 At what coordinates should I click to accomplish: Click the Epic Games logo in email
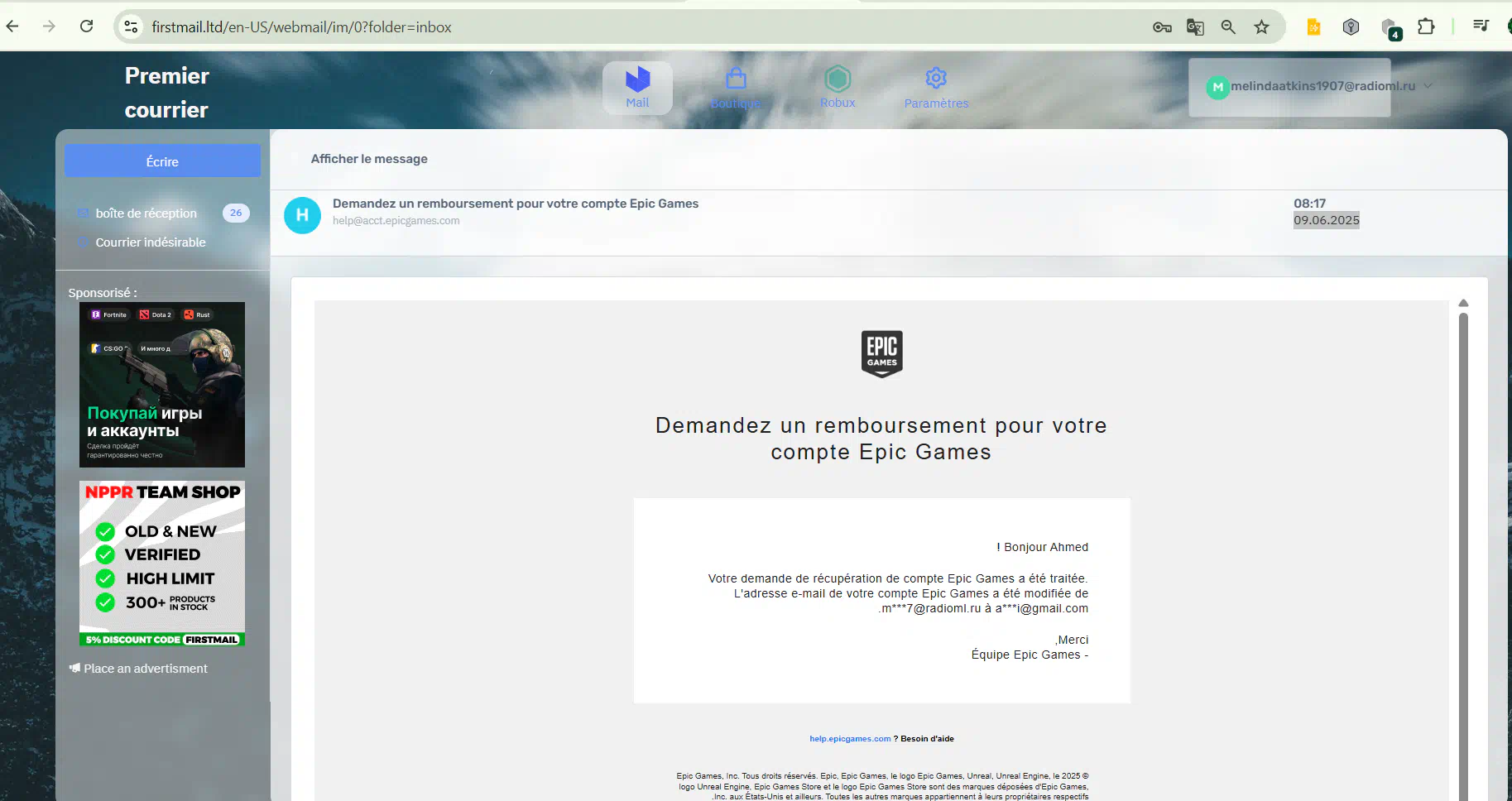pos(882,354)
